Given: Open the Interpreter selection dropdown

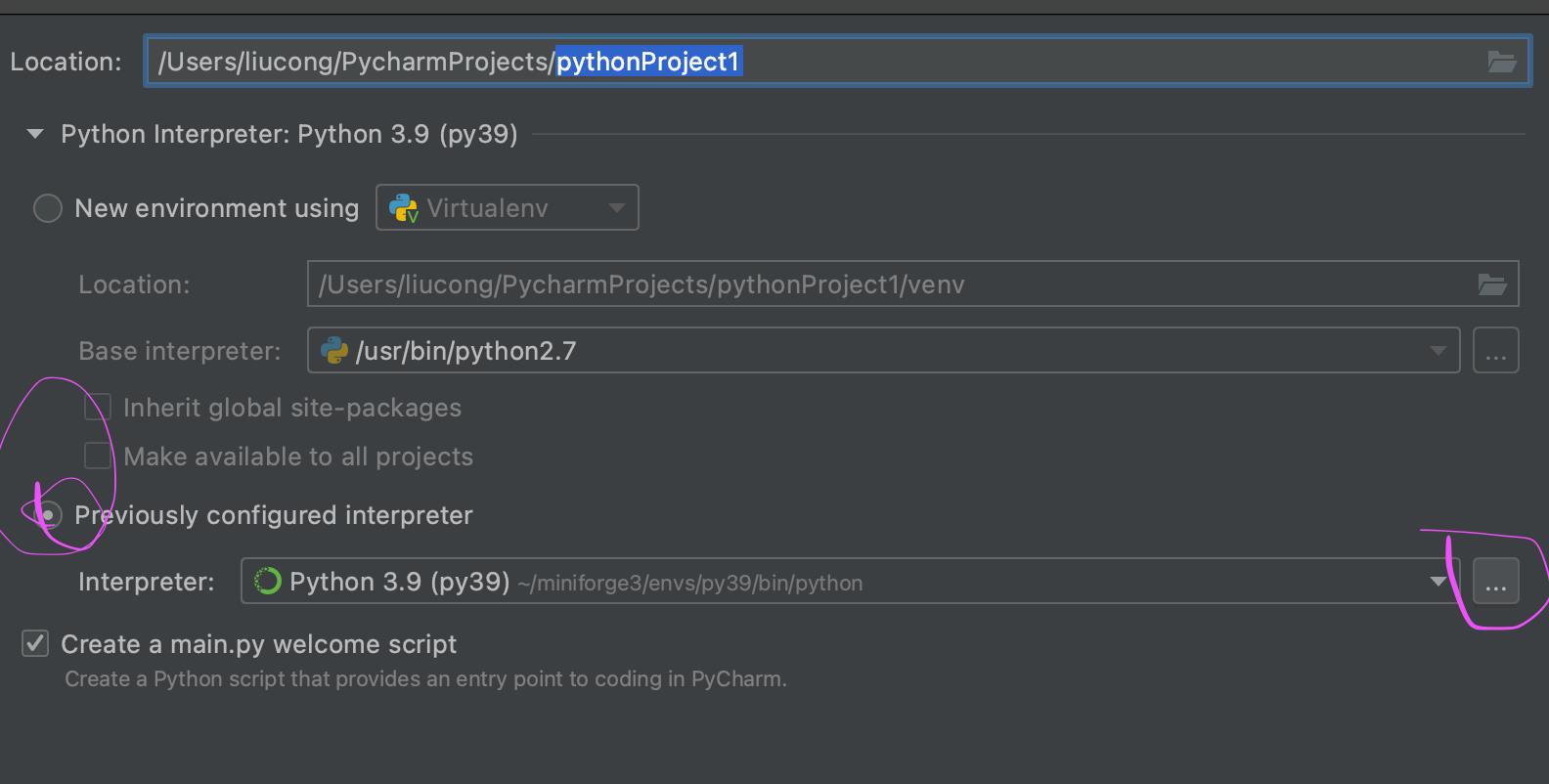Looking at the screenshot, I should point(851,582).
